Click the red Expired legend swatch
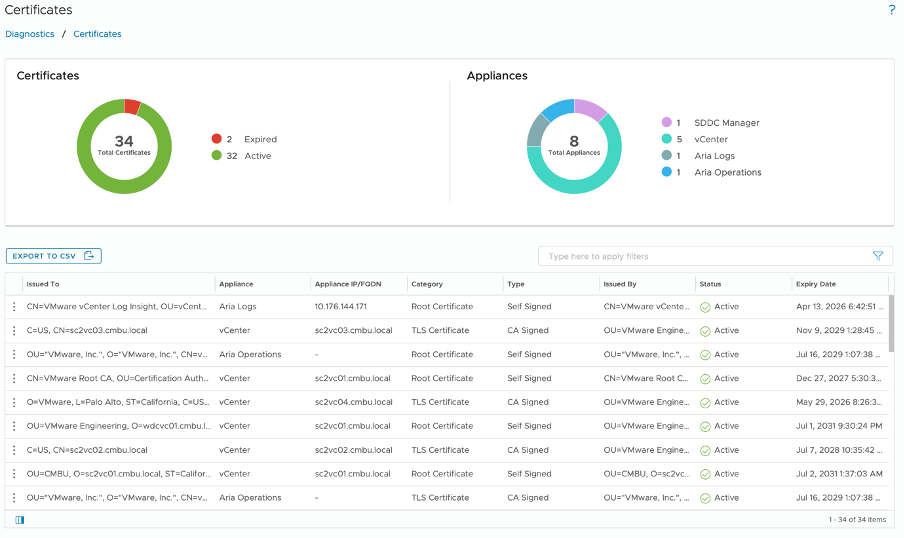Screen dimensions: 904x538 (216, 139)
